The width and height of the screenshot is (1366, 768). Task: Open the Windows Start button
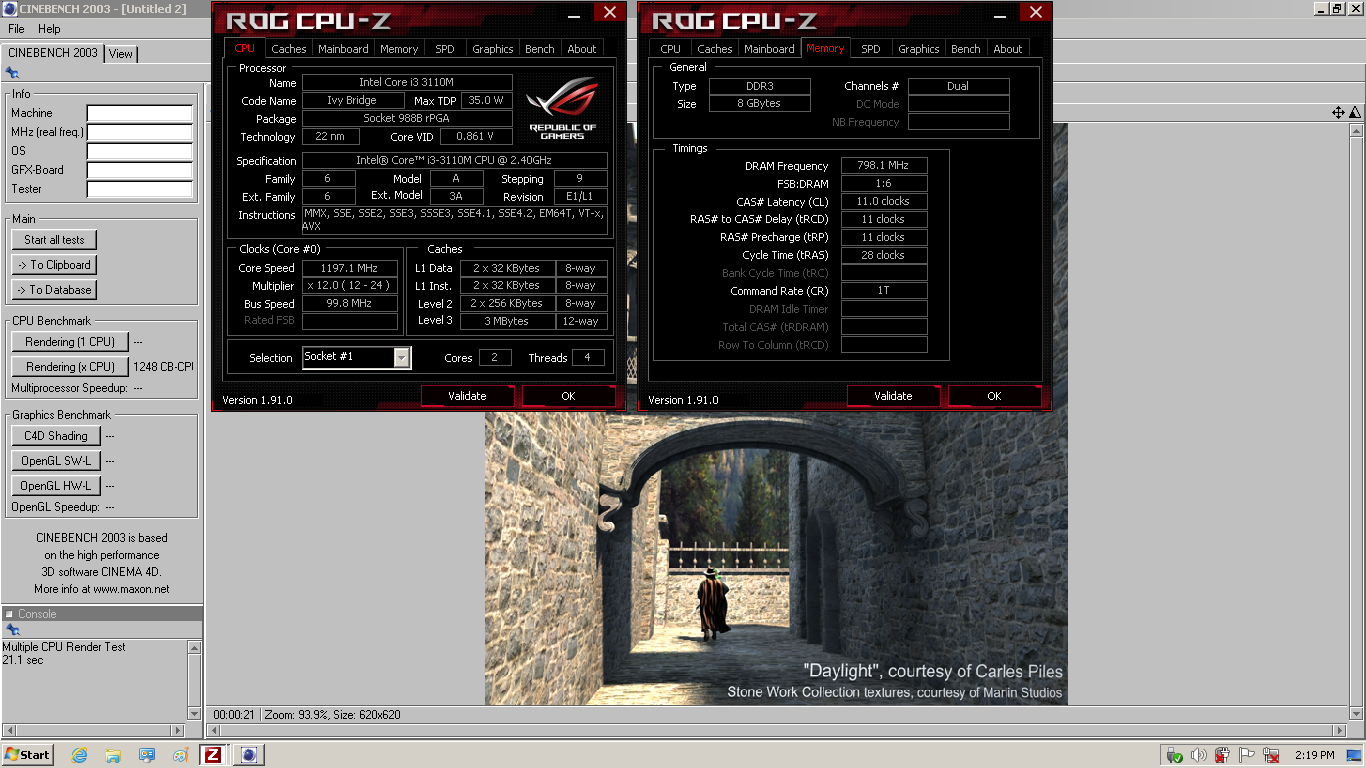[28, 755]
